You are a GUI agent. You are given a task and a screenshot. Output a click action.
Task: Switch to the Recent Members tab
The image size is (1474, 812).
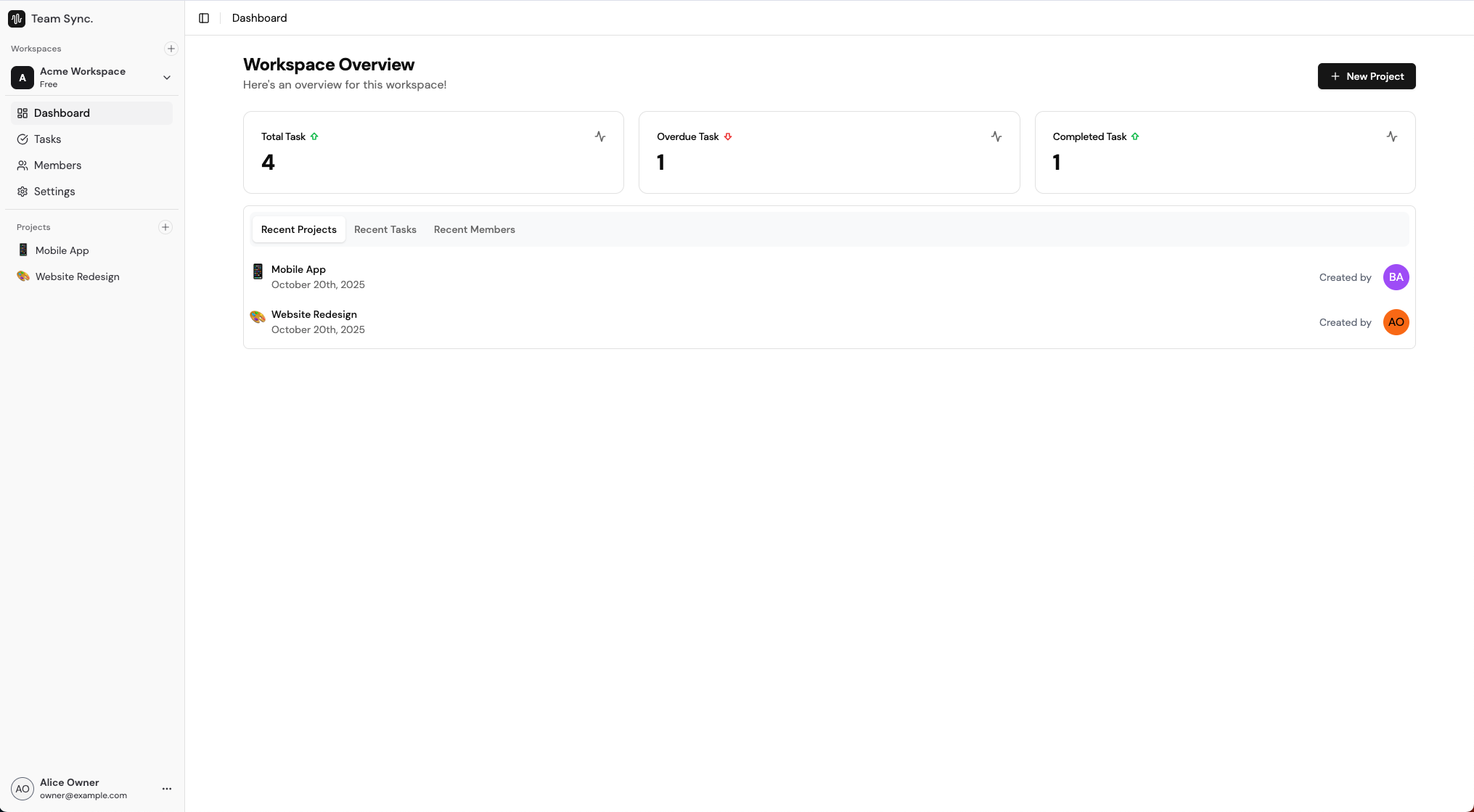tap(474, 229)
